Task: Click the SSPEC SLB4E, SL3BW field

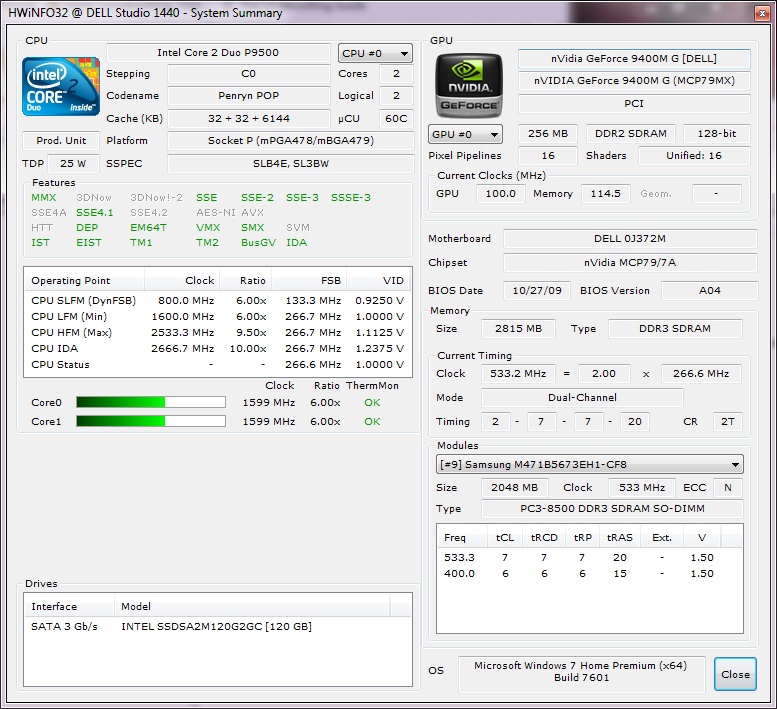Action: 291,164
